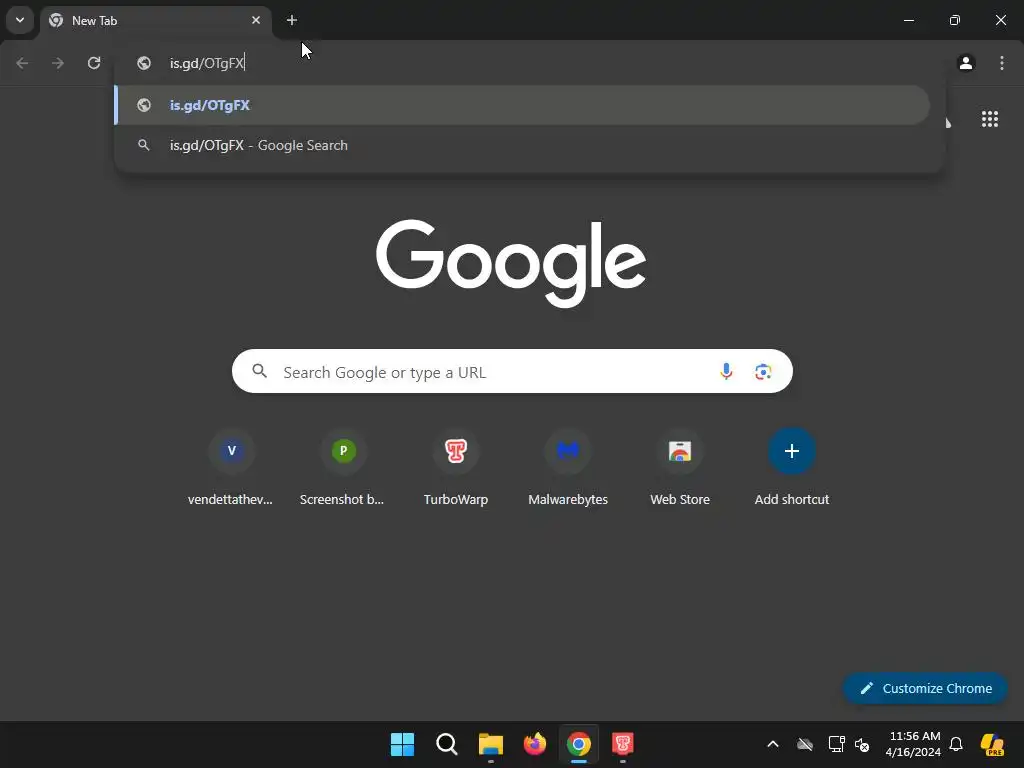Click the network display tray icon
This screenshot has height=768, width=1024.
pos(837,744)
